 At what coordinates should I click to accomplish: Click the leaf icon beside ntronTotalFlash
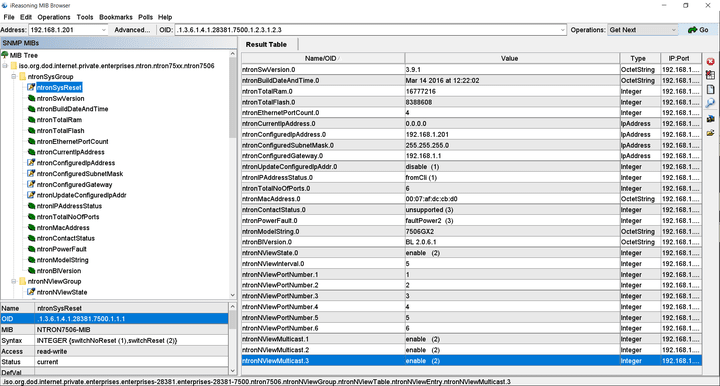31,130
